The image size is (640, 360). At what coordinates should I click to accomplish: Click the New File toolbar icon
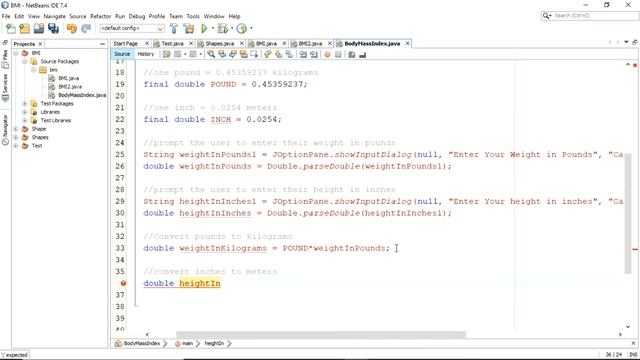11,29
